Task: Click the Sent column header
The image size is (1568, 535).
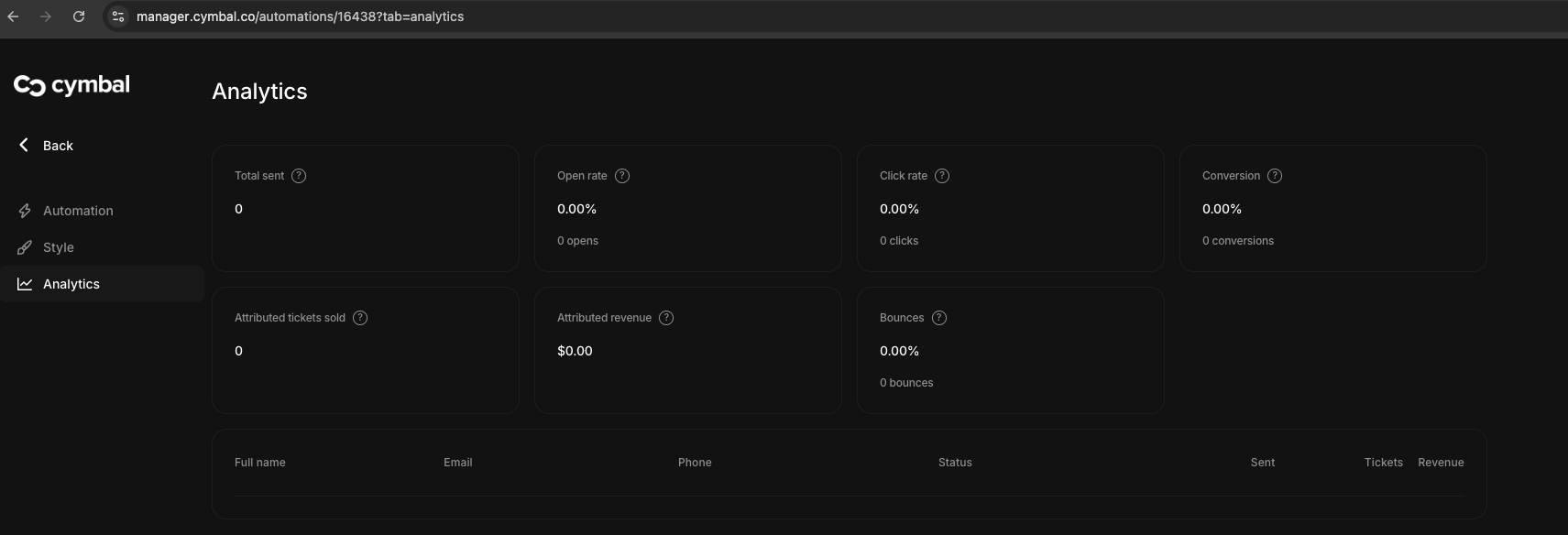Action: tap(1263, 463)
